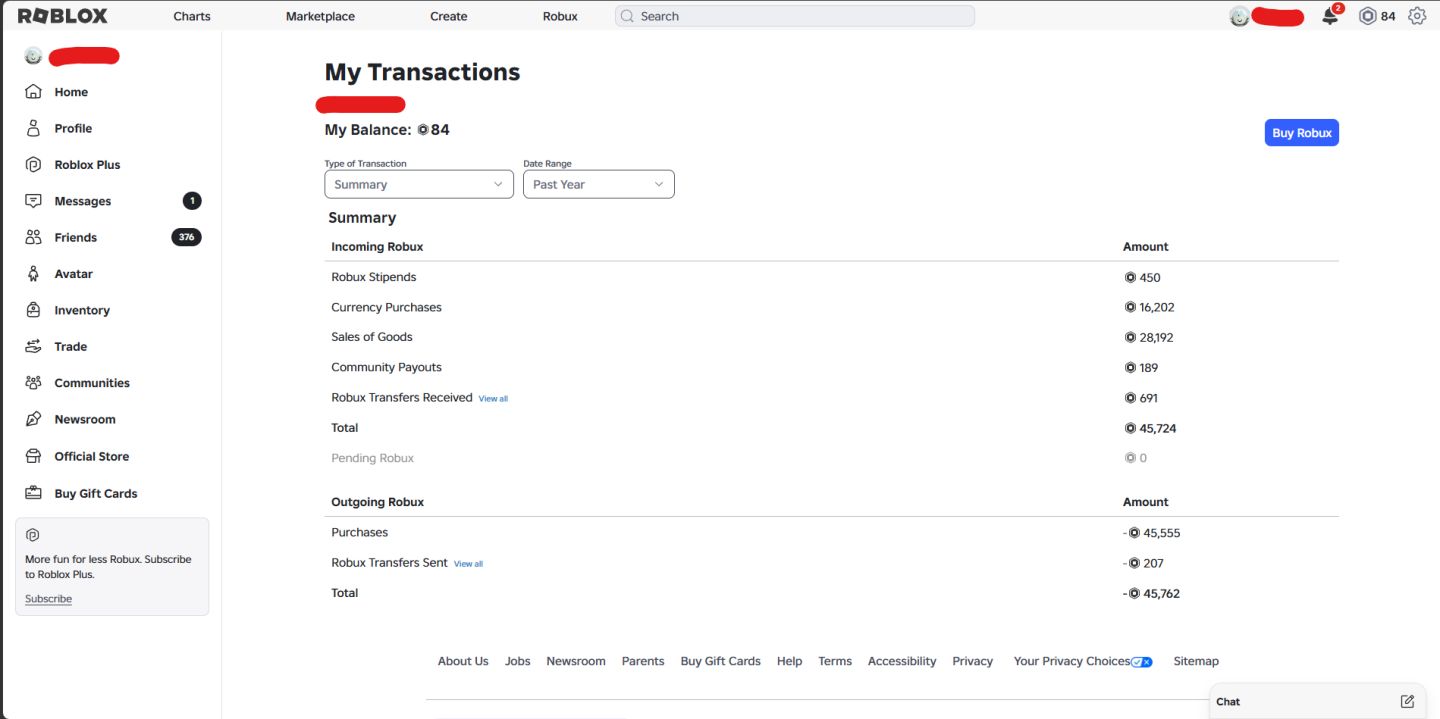Click the Official Store icon

click(x=33, y=456)
